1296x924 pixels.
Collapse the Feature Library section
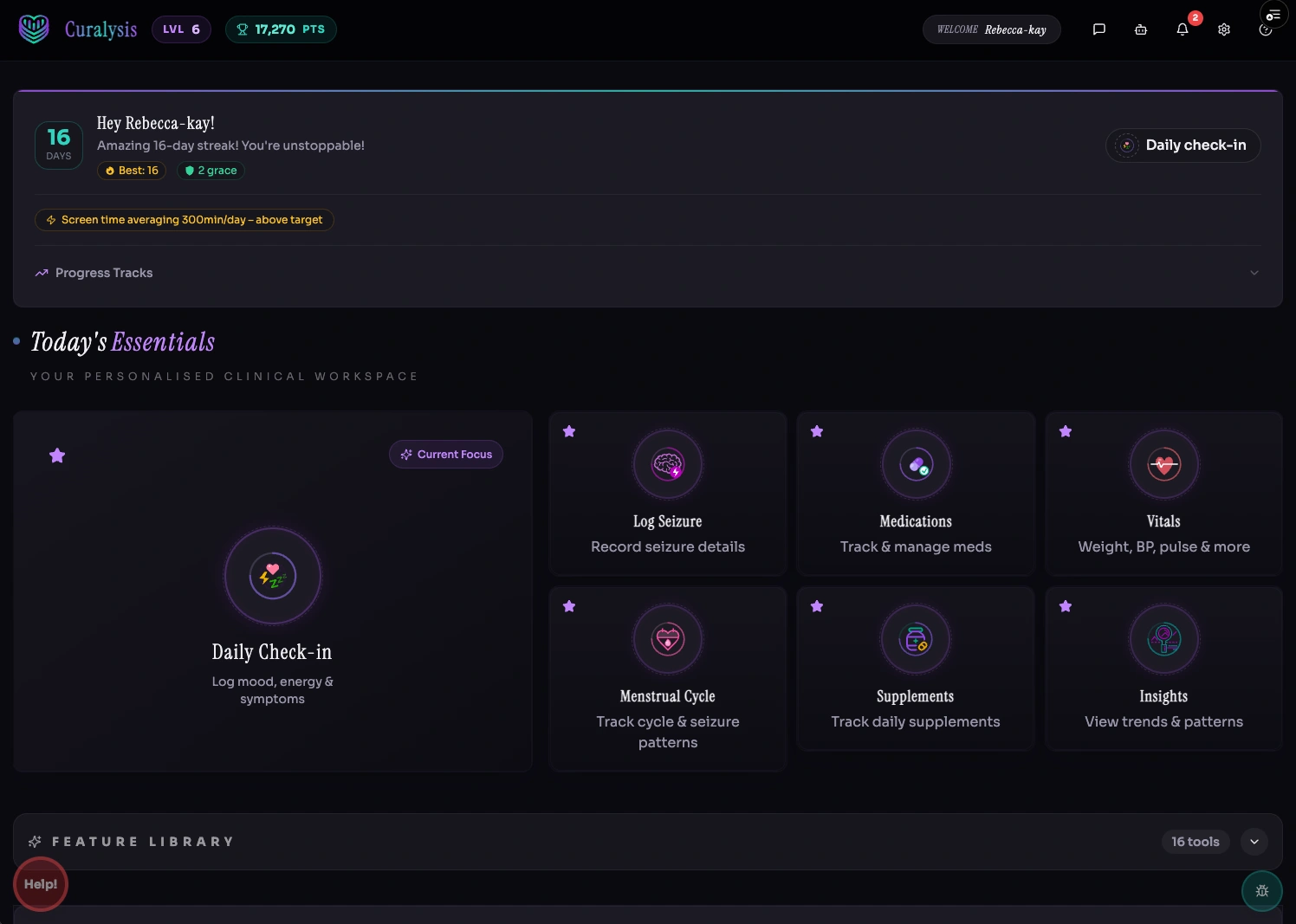click(x=1254, y=841)
